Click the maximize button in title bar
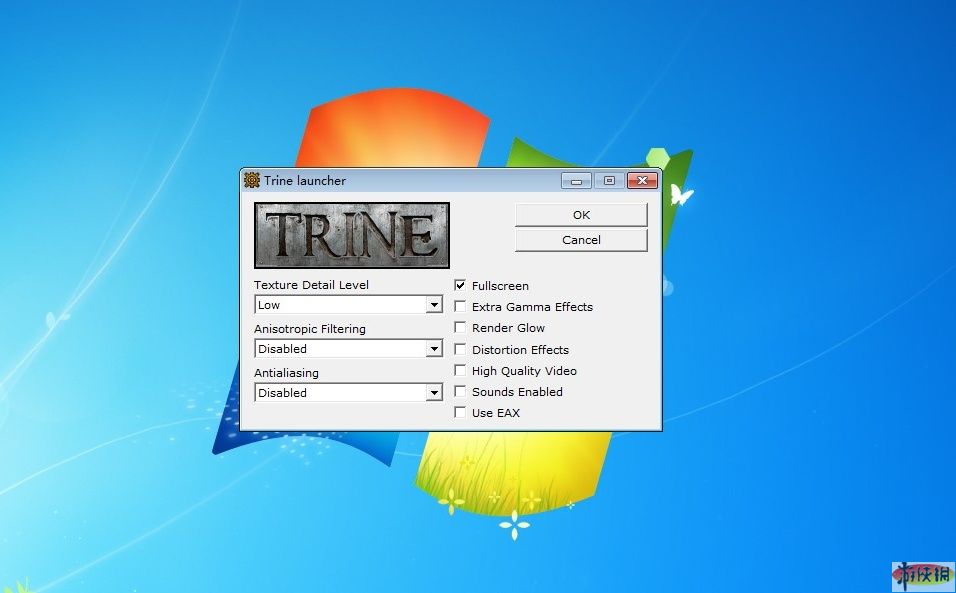This screenshot has height=593, width=956. pos(608,181)
